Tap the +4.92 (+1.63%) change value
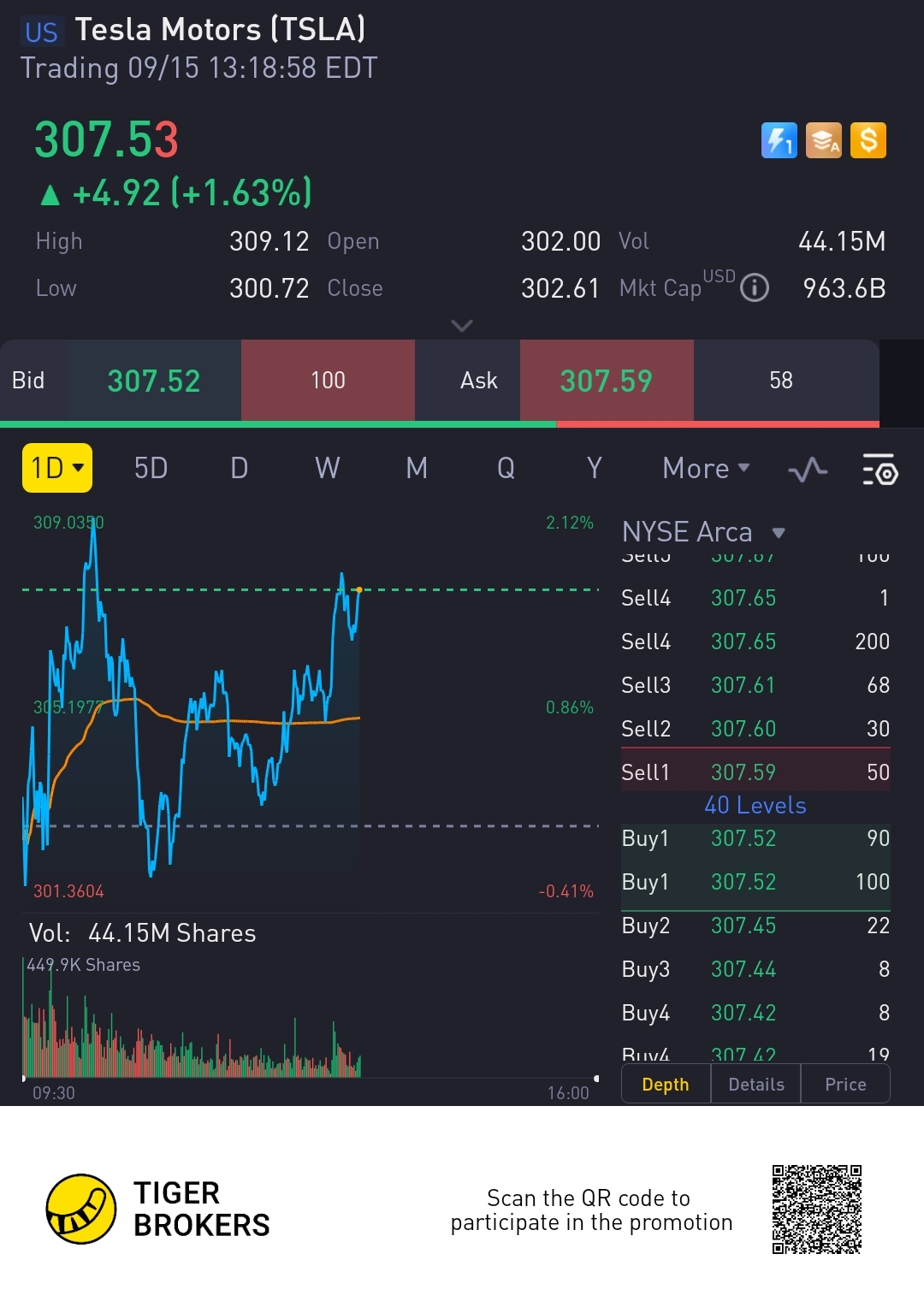Image resolution: width=924 pixels, height=1313 pixels. 176,193
